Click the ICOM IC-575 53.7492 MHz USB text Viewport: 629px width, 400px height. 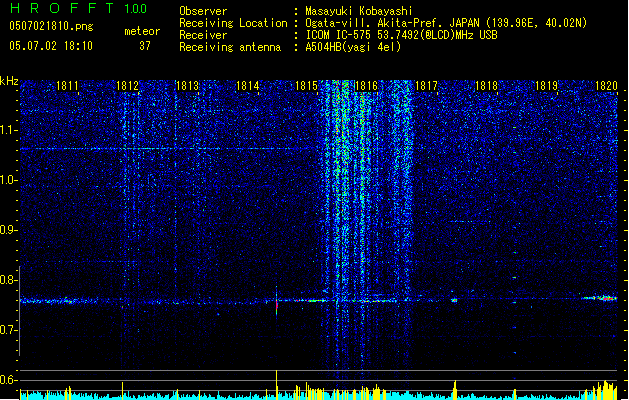coord(402,35)
